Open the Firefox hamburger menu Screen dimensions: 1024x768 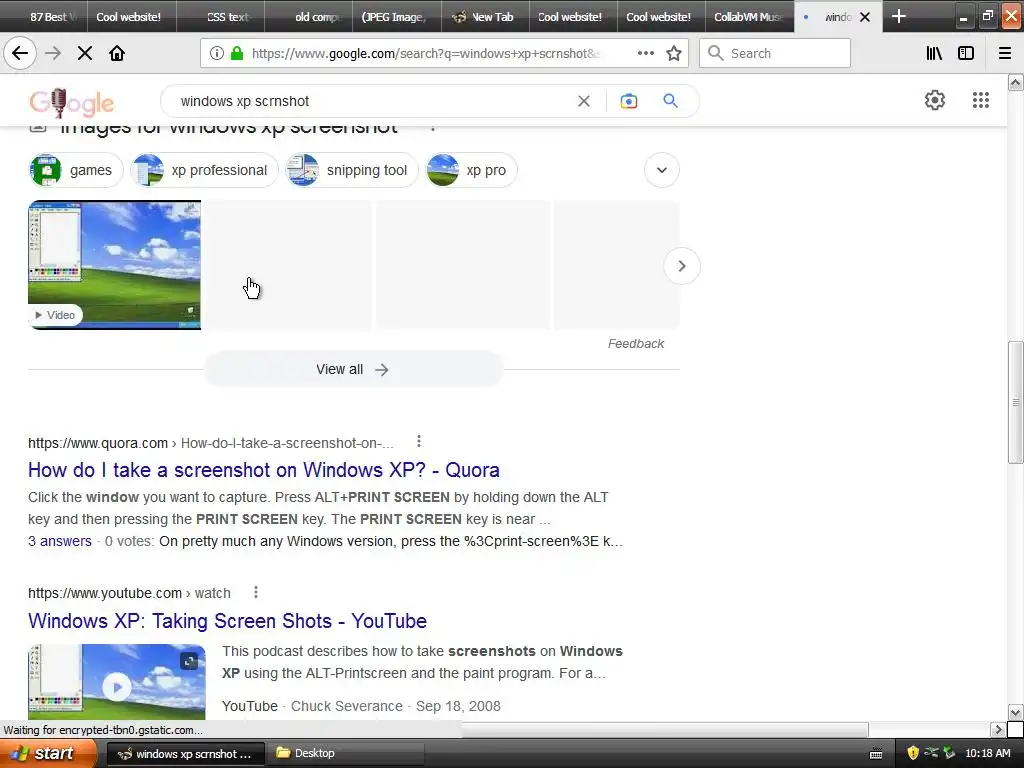pos(1004,53)
